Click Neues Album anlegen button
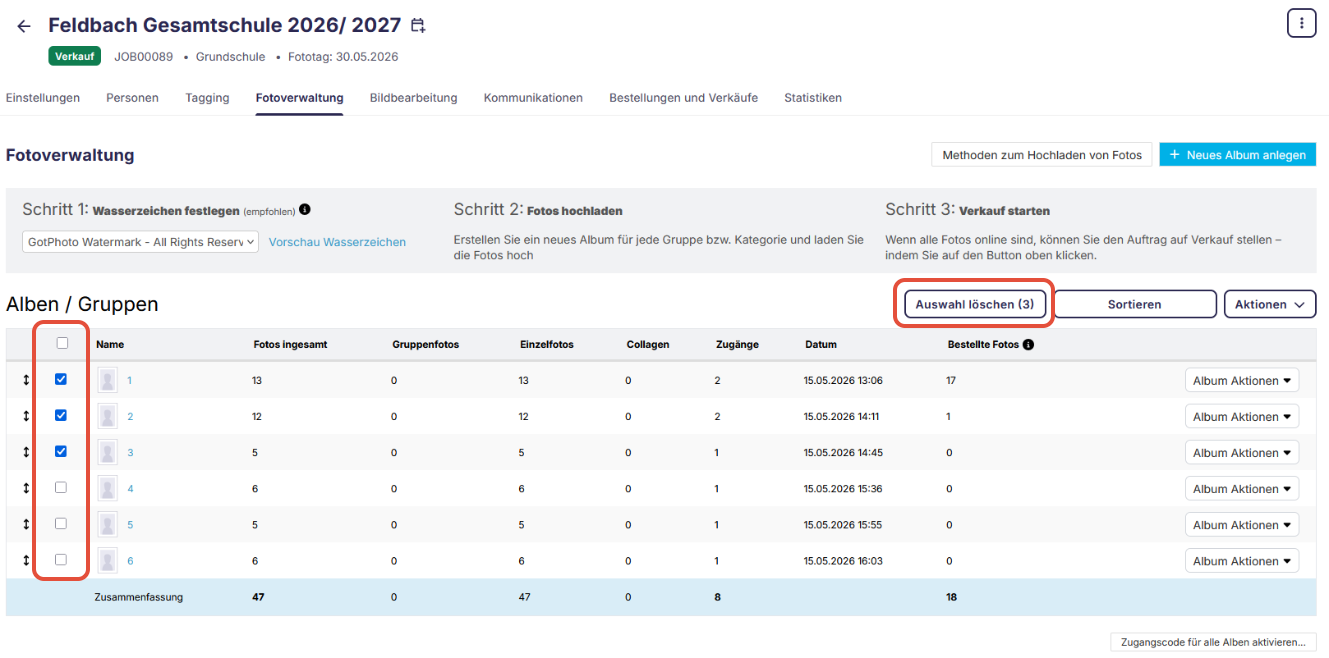 [x=1238, y=155]
